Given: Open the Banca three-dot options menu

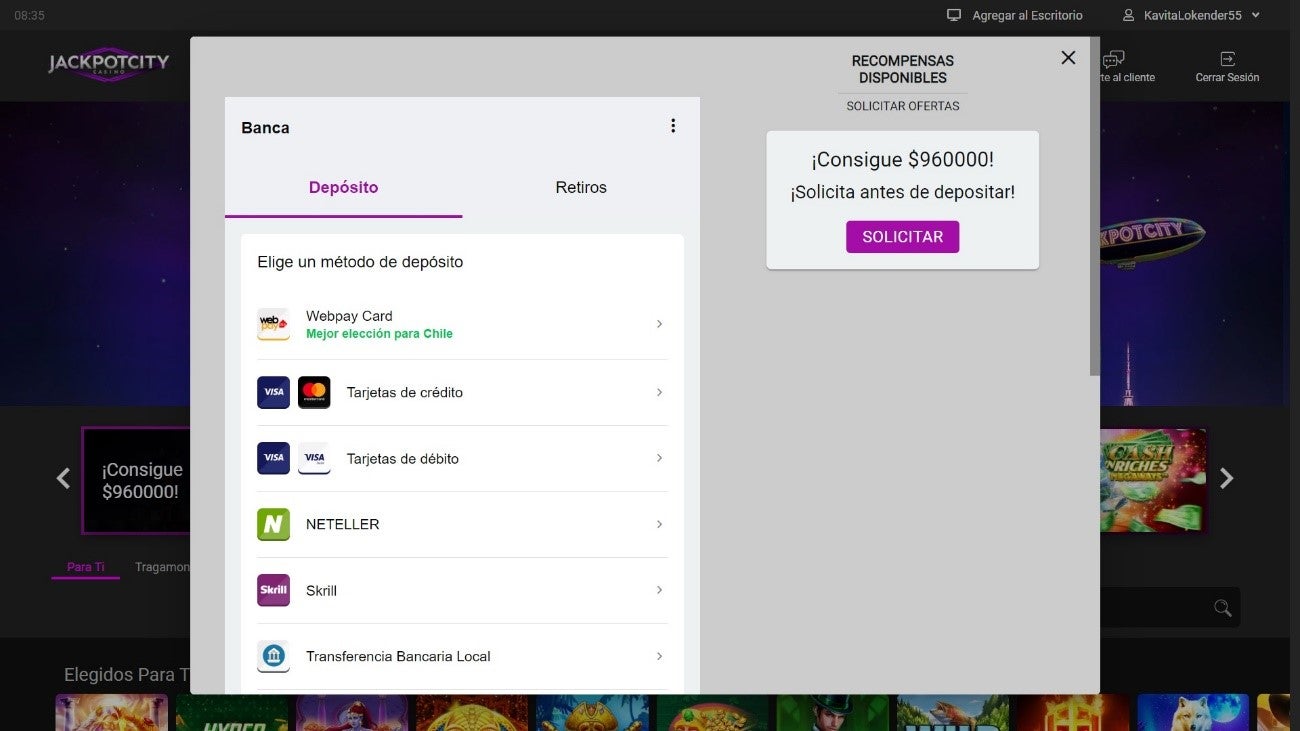Looking at the screenshot, I should point(673,126).
